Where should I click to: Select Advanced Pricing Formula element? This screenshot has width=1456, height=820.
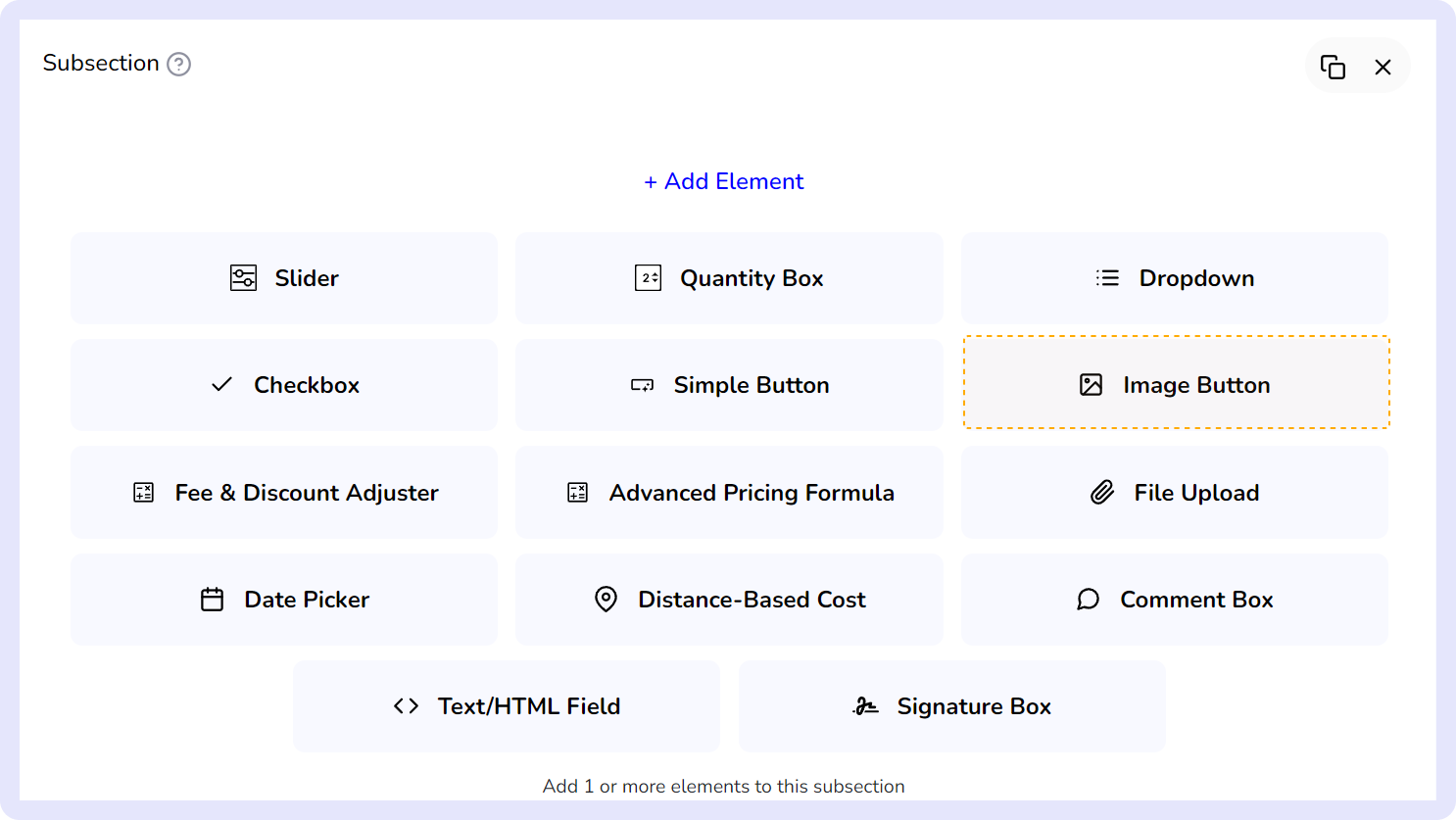click(729, 493)
